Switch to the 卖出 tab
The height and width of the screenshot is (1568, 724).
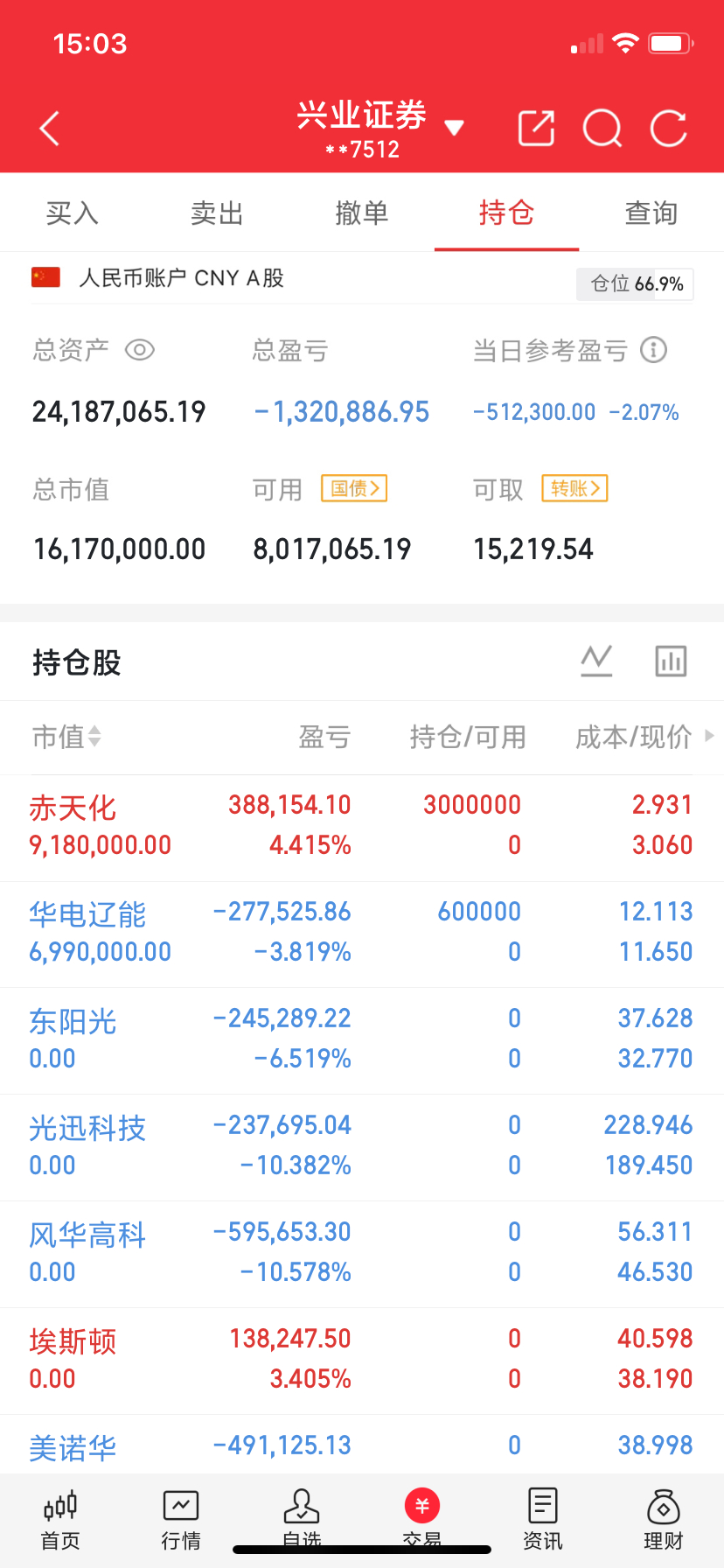pyautogui.click(x=217, y=213)
